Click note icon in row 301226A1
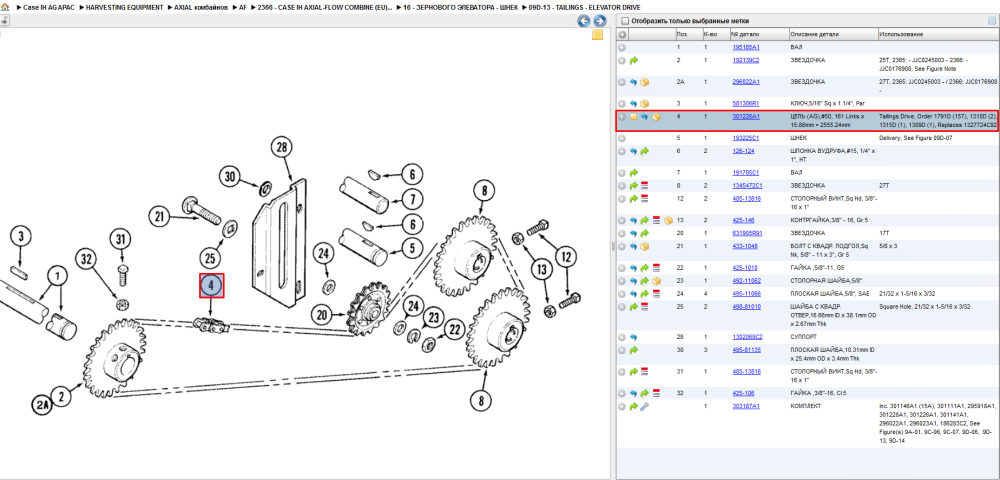Screen dimensions: 1000x480 click(633, 117)
